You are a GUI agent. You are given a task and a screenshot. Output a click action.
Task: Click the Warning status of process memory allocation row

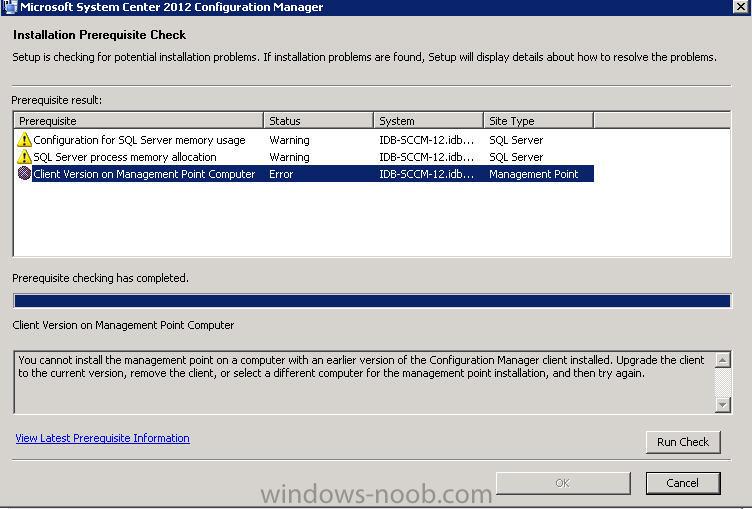click(x=289, y=157)
